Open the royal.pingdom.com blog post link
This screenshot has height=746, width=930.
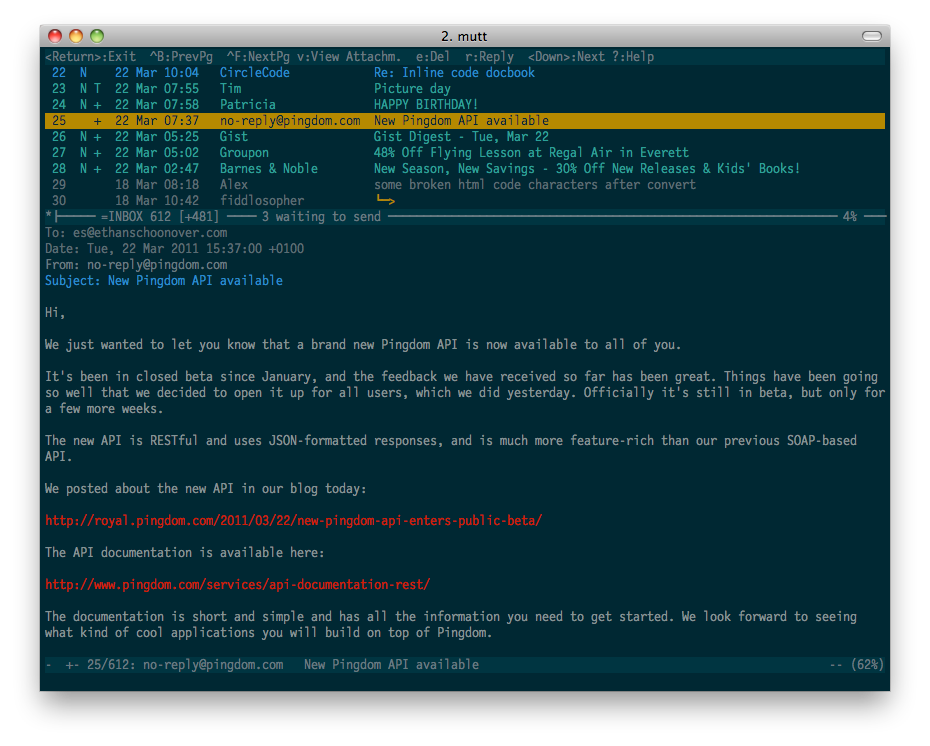pos(293,521)
